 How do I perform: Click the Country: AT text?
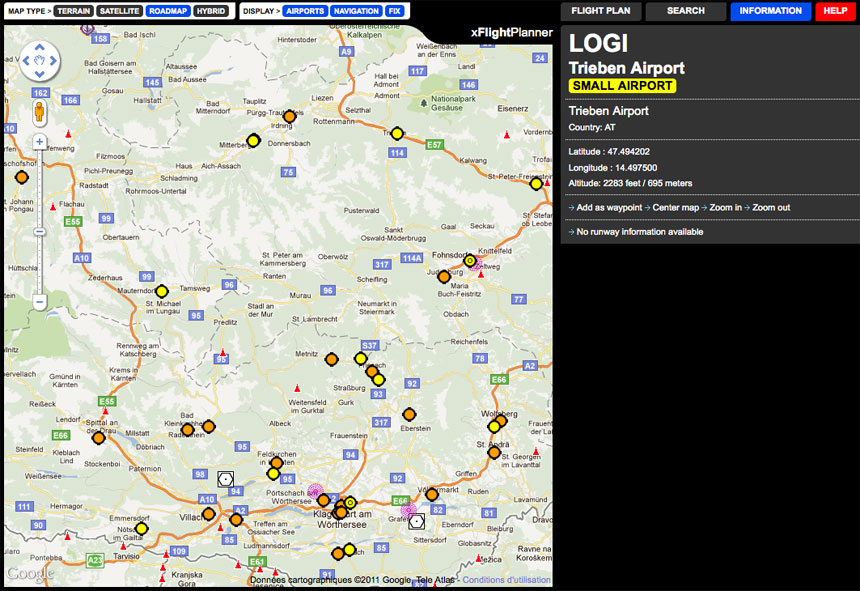point(592,127)
